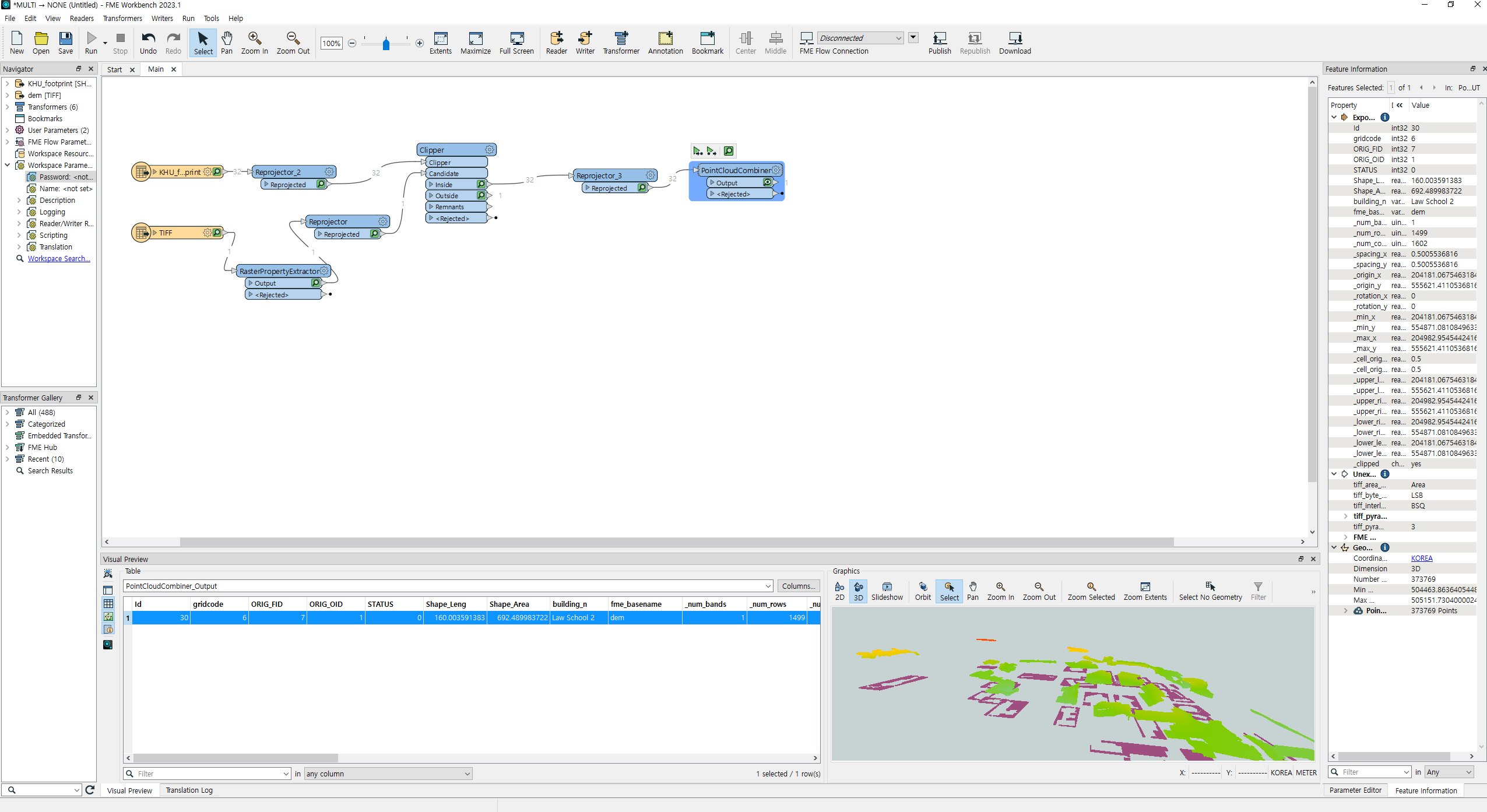Open the Tools menu

tap(211, 18)
